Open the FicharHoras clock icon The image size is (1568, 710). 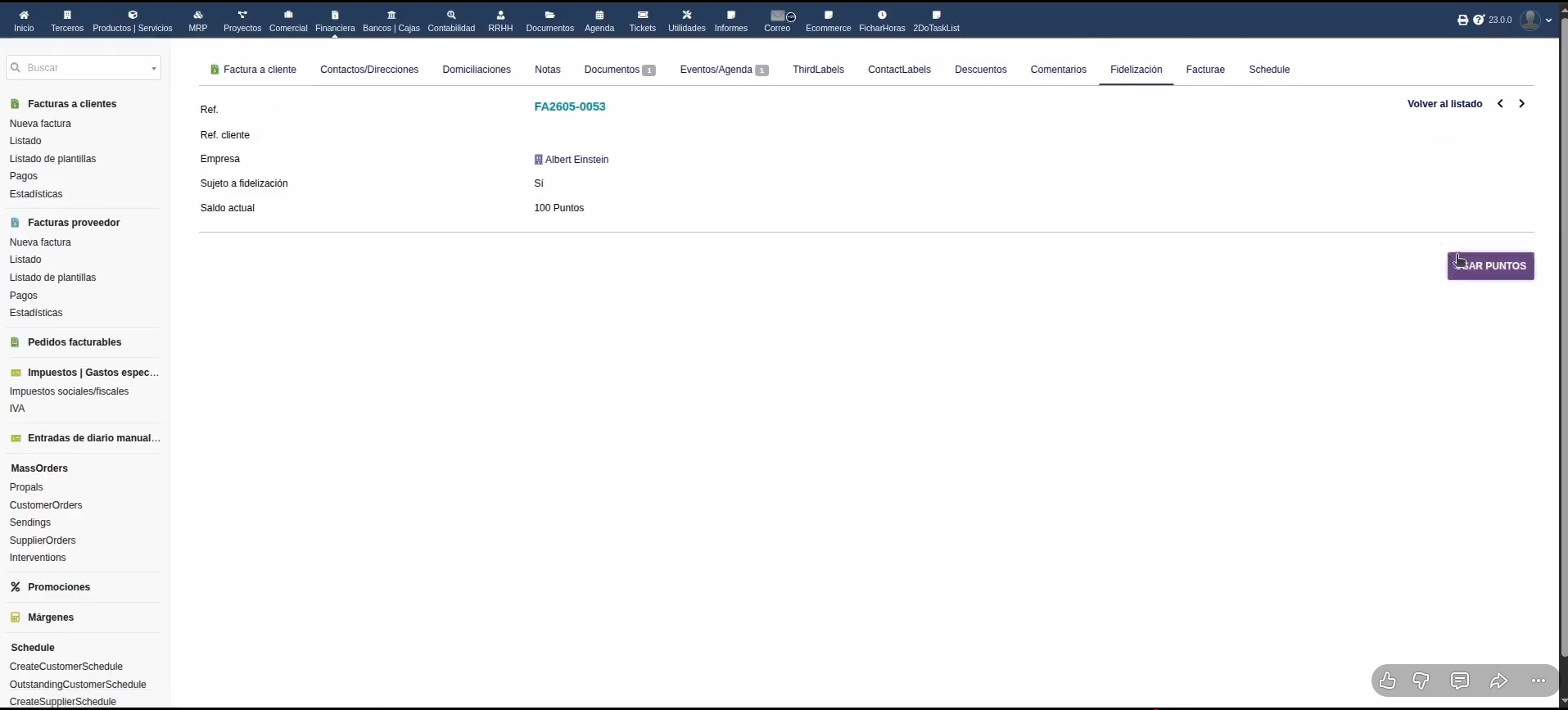click(882, 15)
